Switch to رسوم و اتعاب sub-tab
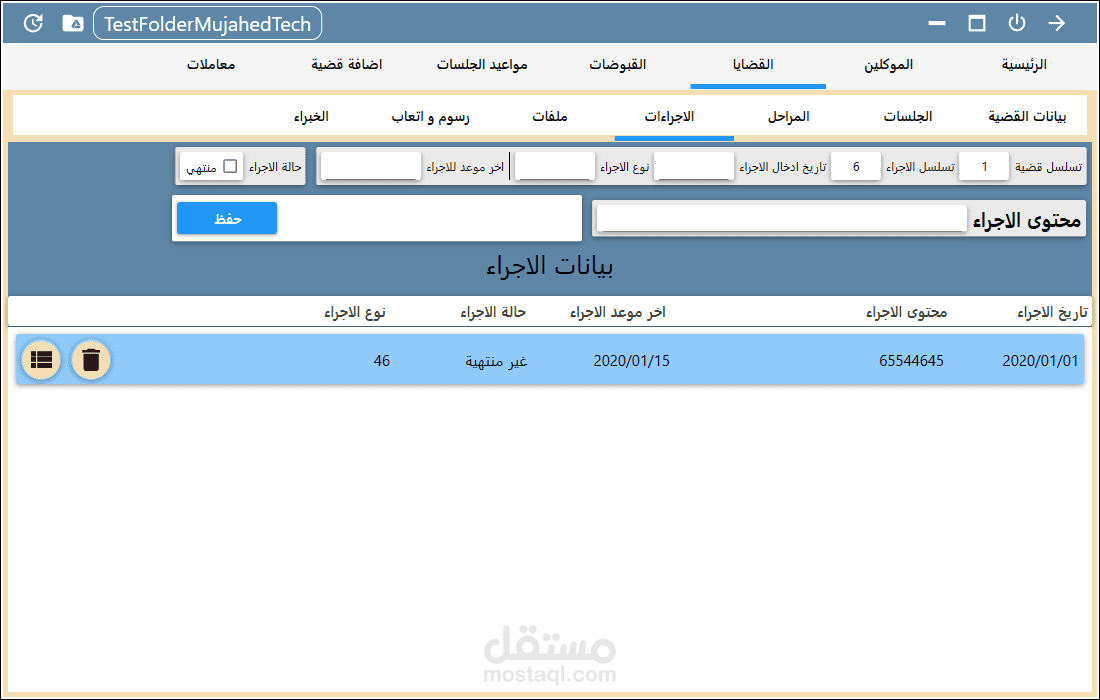Image resolution: width=1100 pixels, height=700 pixels. point(430,116)
